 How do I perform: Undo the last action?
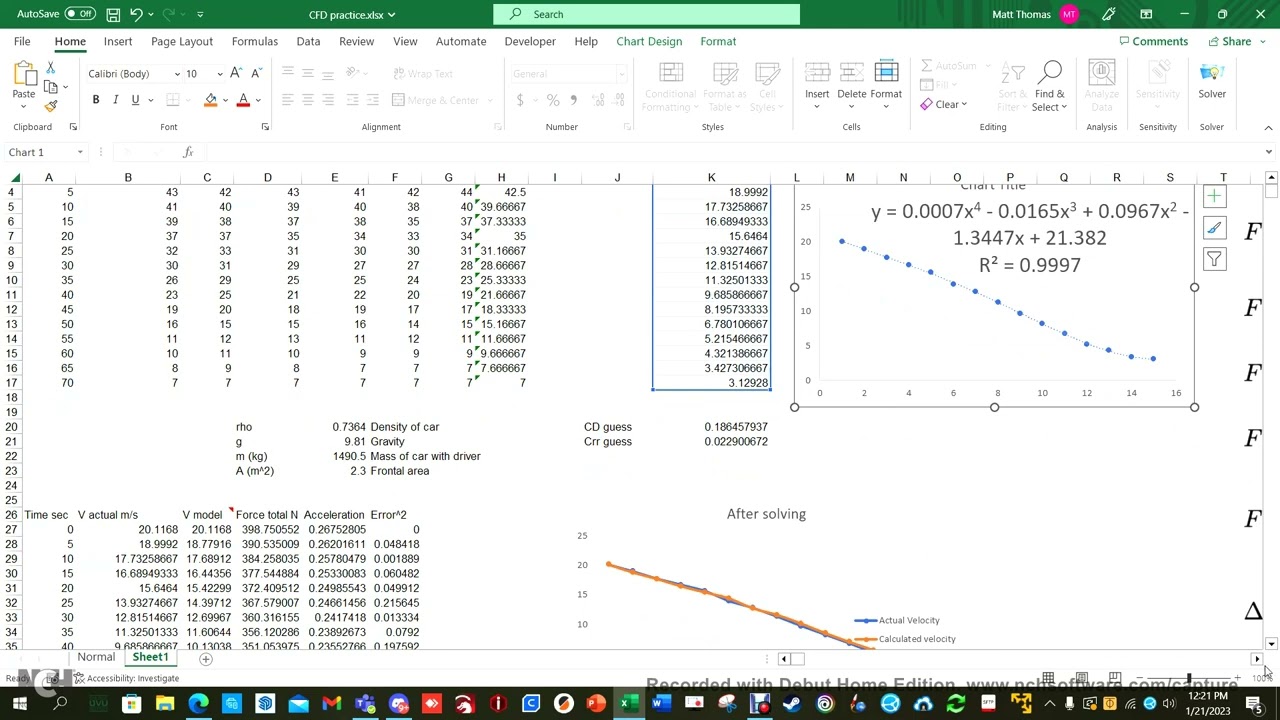pyautogui.click(x=137, y=14)
